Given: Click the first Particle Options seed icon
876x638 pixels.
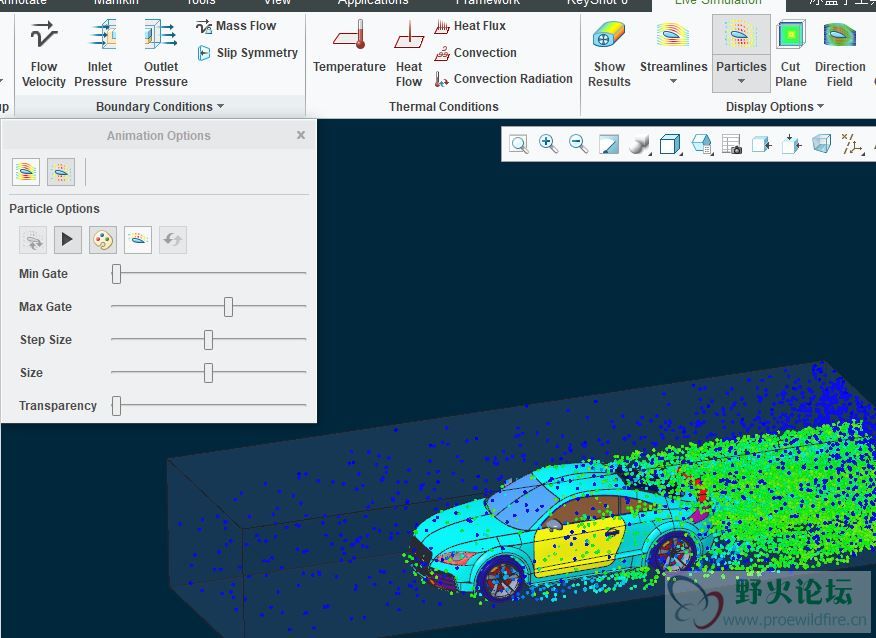Looking at the screenshot, I should (33, 240).
